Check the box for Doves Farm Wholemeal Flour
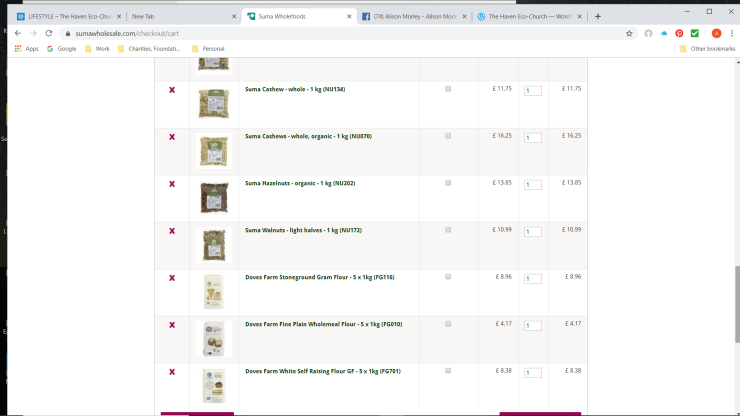This screenshot has width=740, height=416. pyautogui.click(x=448, y=324)
